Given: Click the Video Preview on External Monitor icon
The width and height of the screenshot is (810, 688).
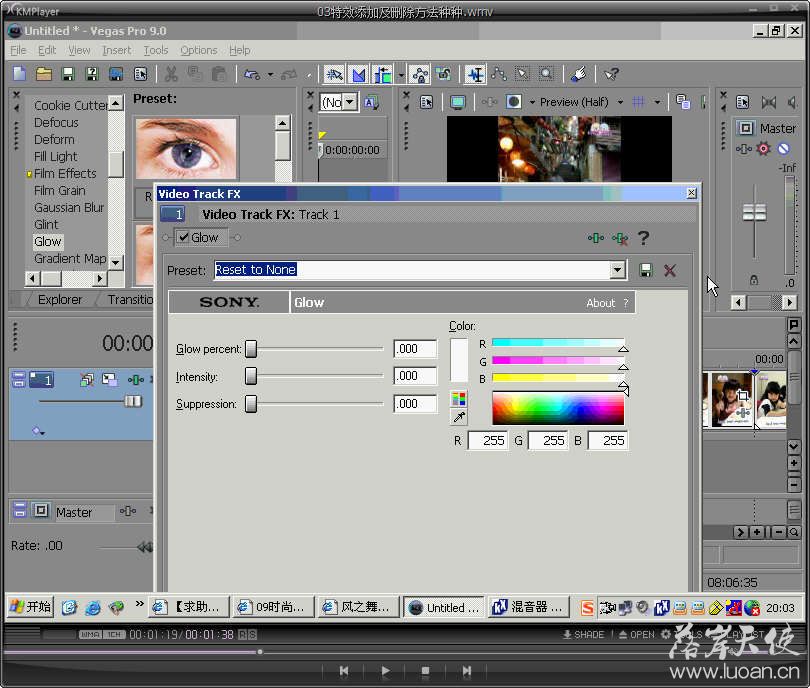Looking at the screenshot, I should (x=458, y=102).
